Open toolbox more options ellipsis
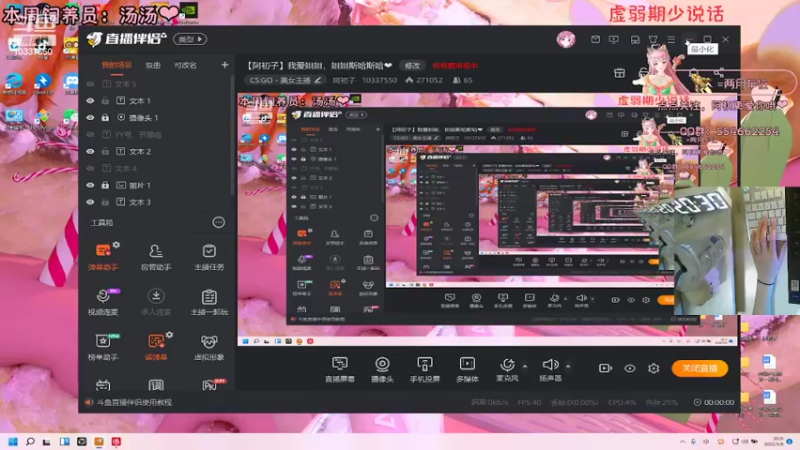Screen dimensions: 800x450 [218, 222]
